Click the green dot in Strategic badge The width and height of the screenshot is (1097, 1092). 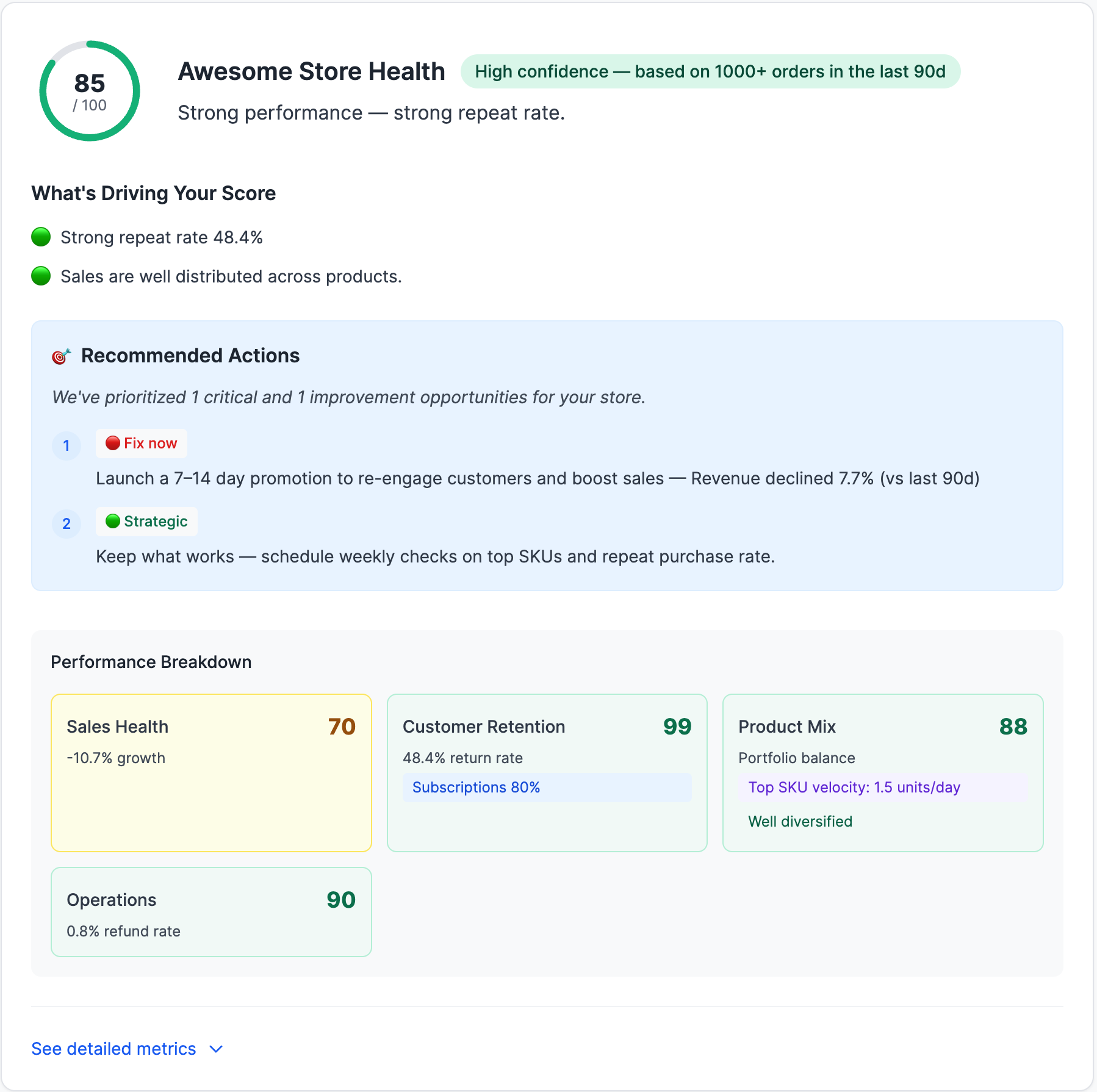tap(112, 521)
